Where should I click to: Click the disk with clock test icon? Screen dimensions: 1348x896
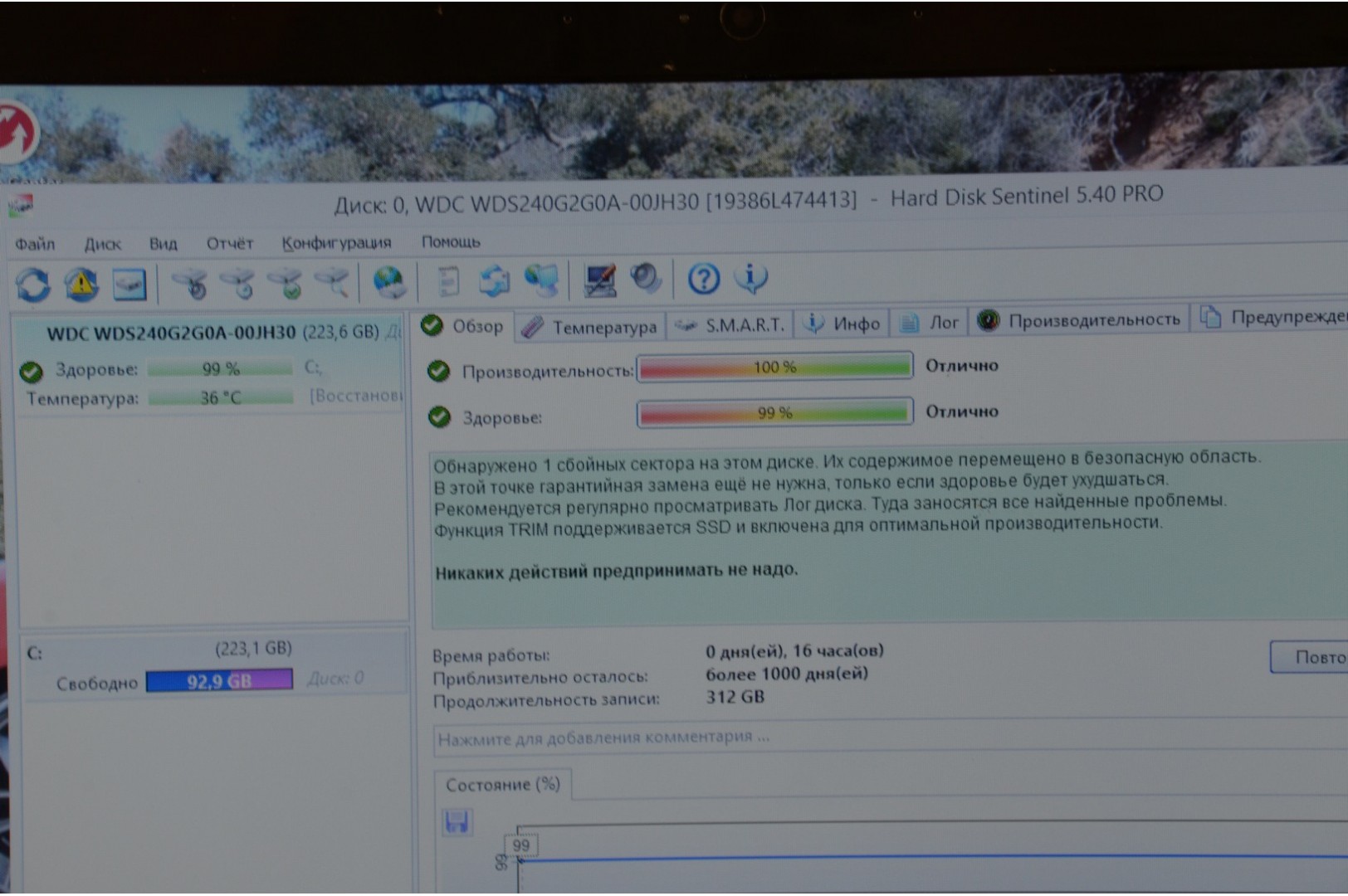click(239, 284)
